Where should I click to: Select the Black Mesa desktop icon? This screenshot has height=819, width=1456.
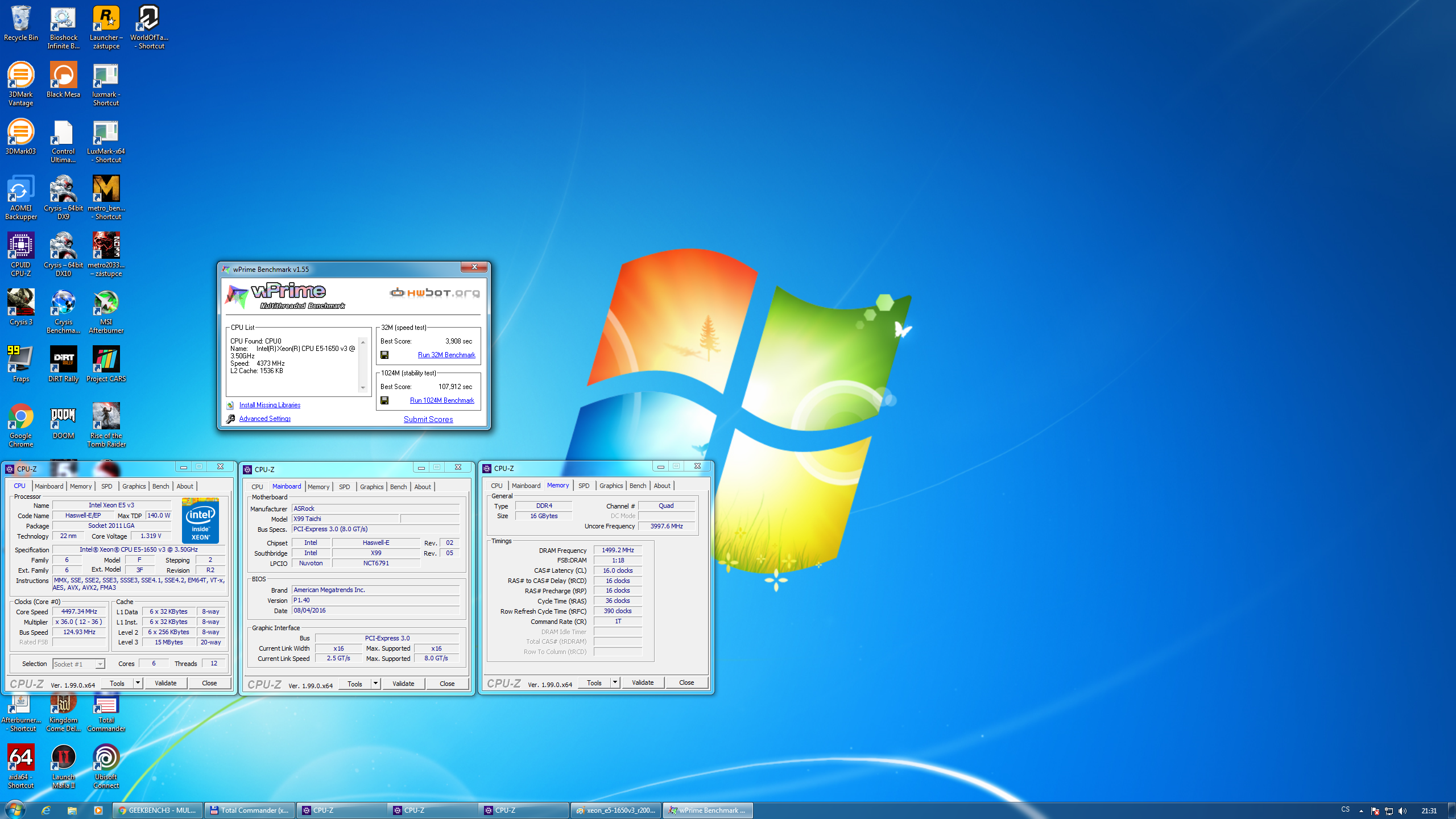[x=63, y=80]
